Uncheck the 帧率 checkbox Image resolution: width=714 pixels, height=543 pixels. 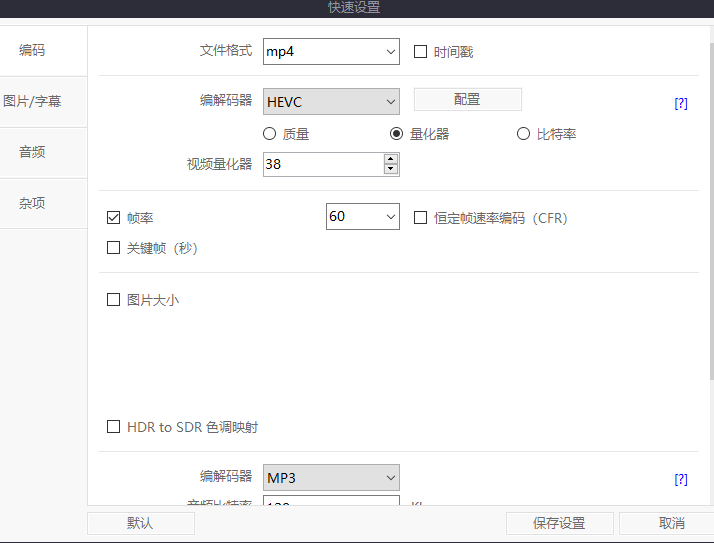click(x=114, y=217)
